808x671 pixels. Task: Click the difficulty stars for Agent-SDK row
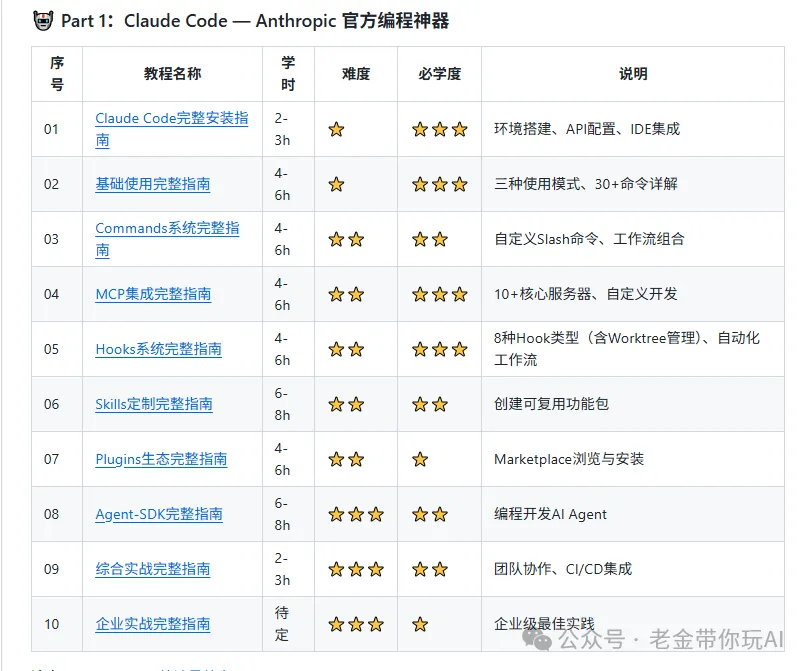coord(356,514)
